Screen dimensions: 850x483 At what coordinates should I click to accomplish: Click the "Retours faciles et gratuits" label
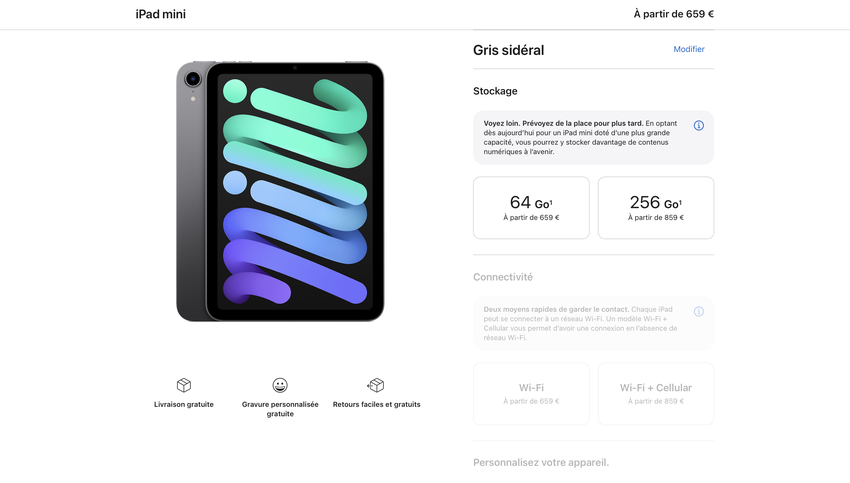(x=376, y=405)
